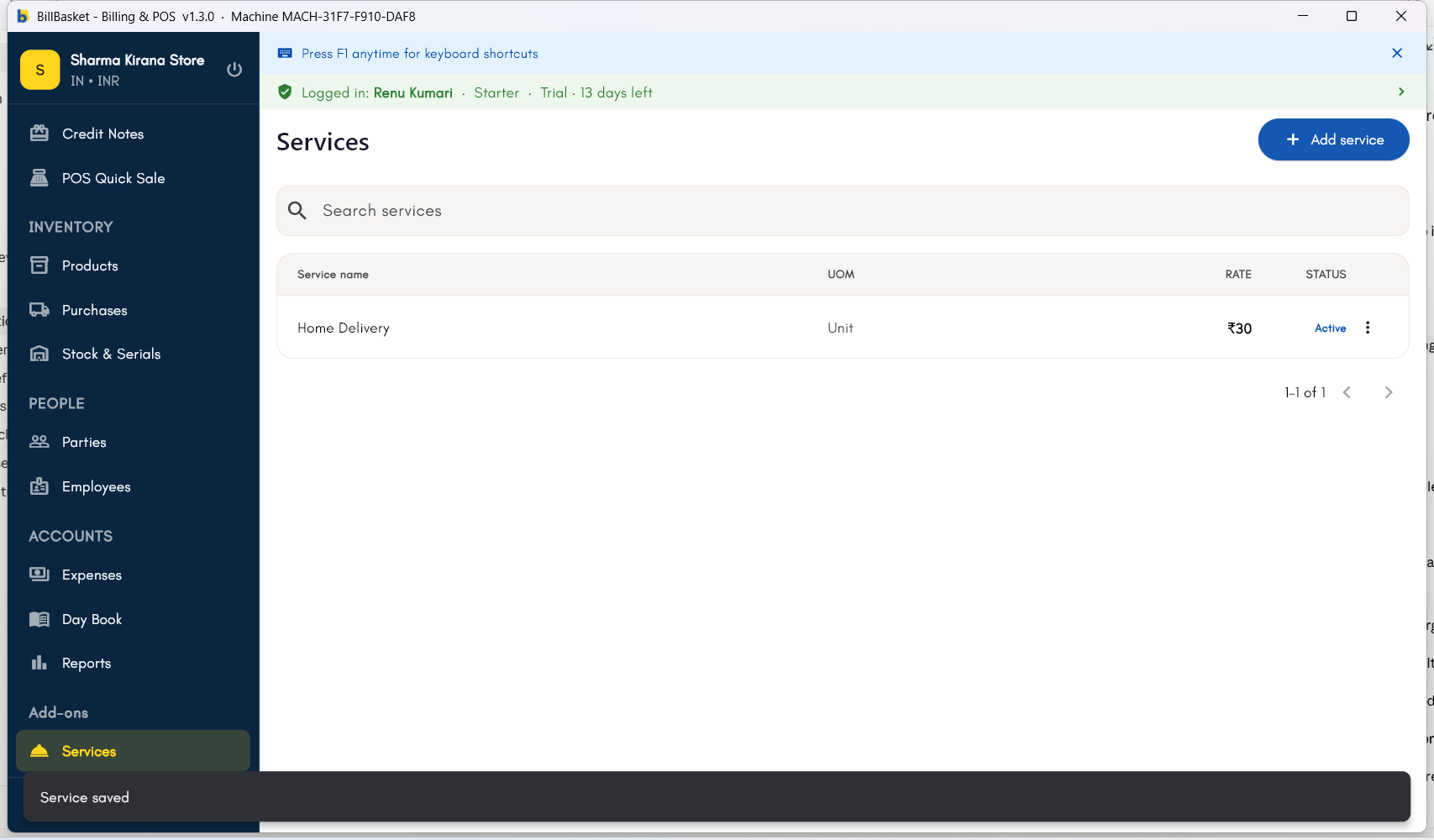
Task: Click the Unit UOM cell
Action: pos(840,328)
